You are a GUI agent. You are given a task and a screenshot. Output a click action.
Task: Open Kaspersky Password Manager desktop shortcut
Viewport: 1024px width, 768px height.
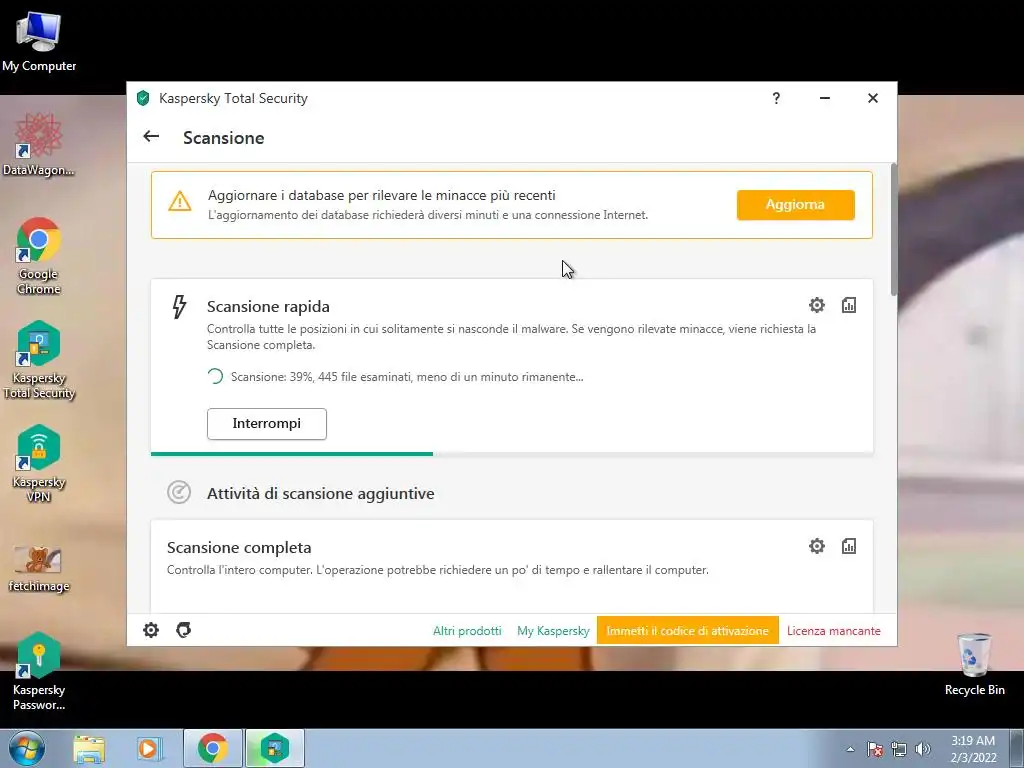coord(39,671)
